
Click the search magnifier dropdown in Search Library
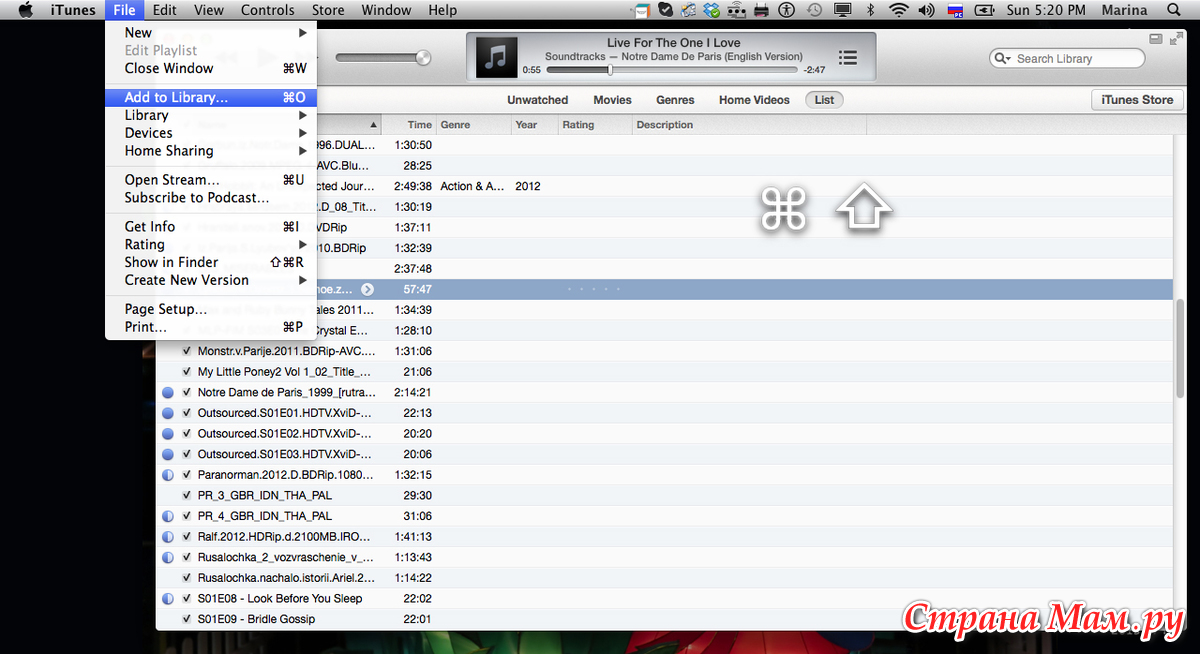(1002, 58)
